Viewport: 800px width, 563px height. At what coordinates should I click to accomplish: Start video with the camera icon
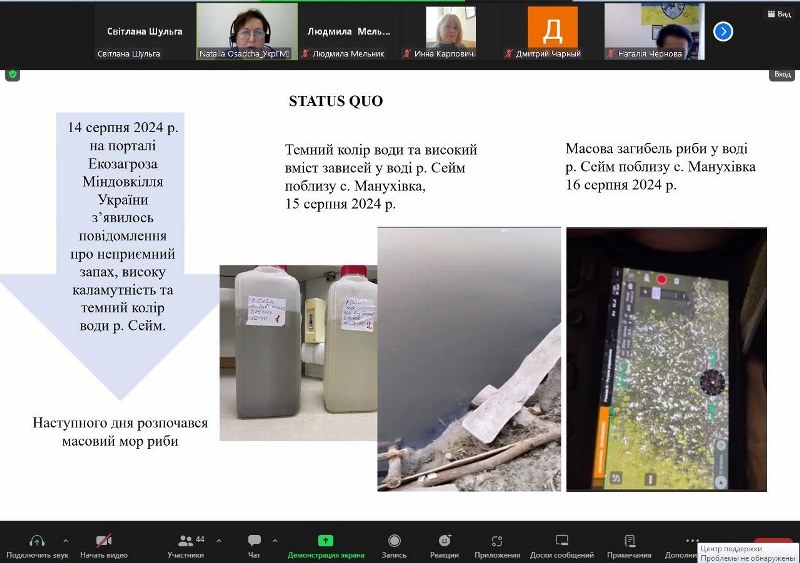pyautogui.click(x=104, y=541)
